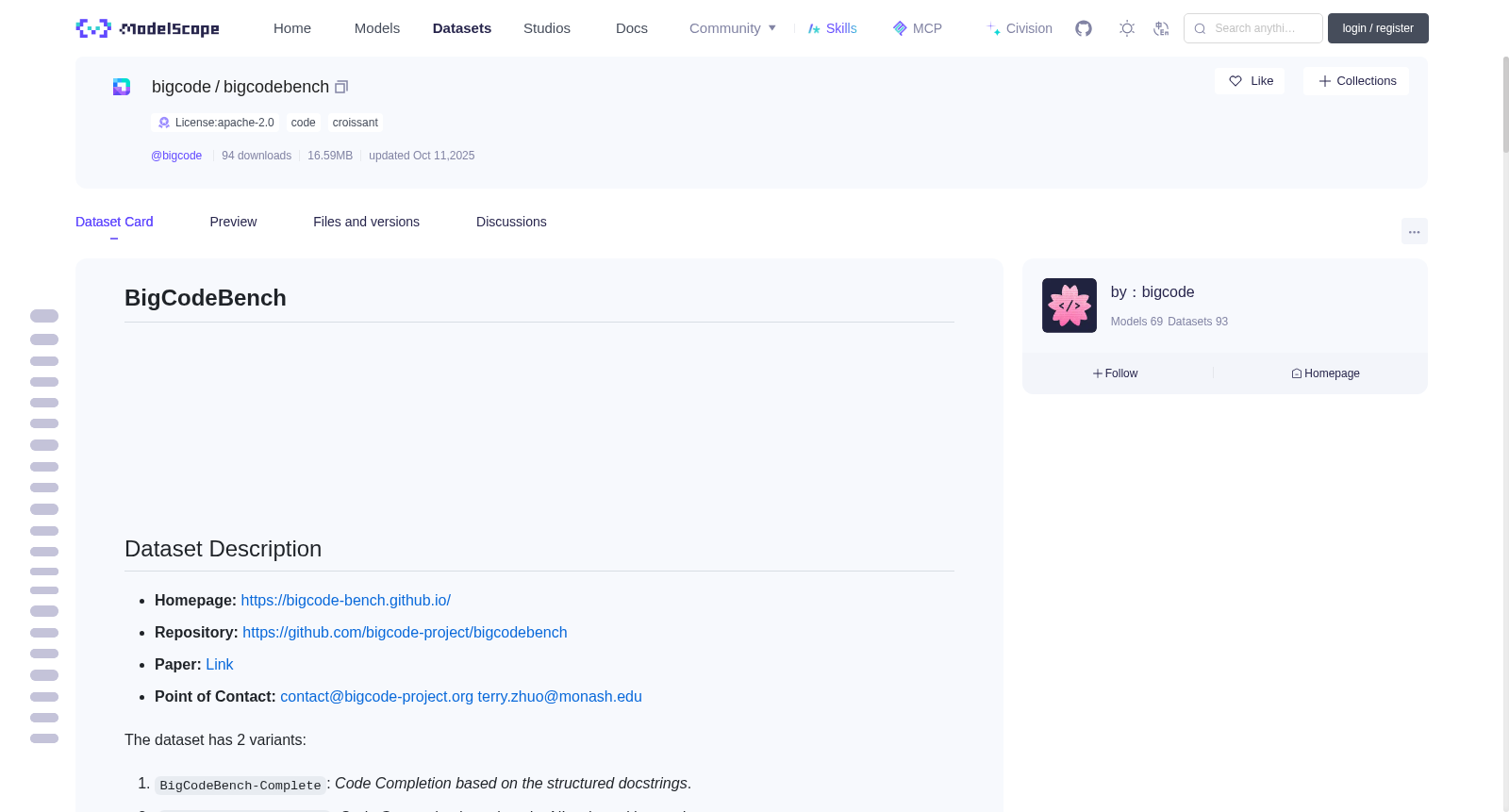The height and width of the screenshot is (812, 1509).
Task: Click the first outline marker in sidebar
Action: (44, 316)
